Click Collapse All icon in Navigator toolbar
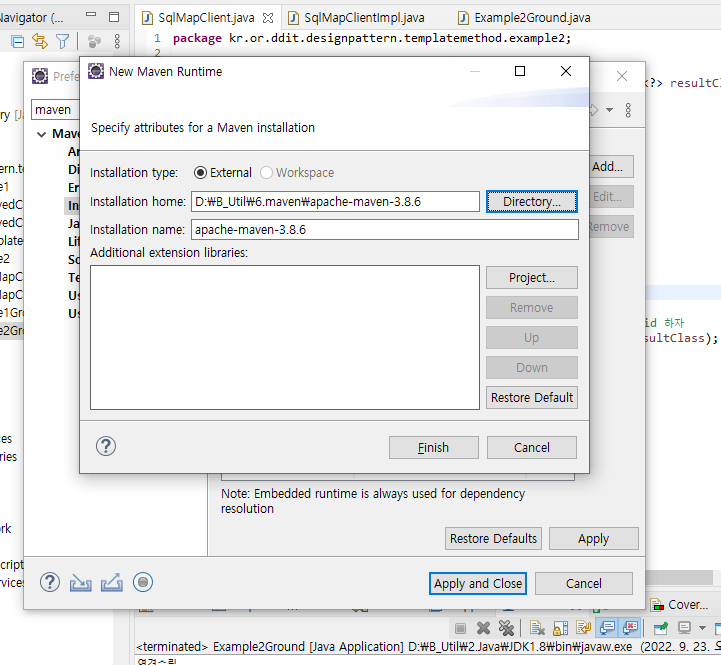This screenshot has height=665, width=721. pyautogui.click(x=17, y=42)
